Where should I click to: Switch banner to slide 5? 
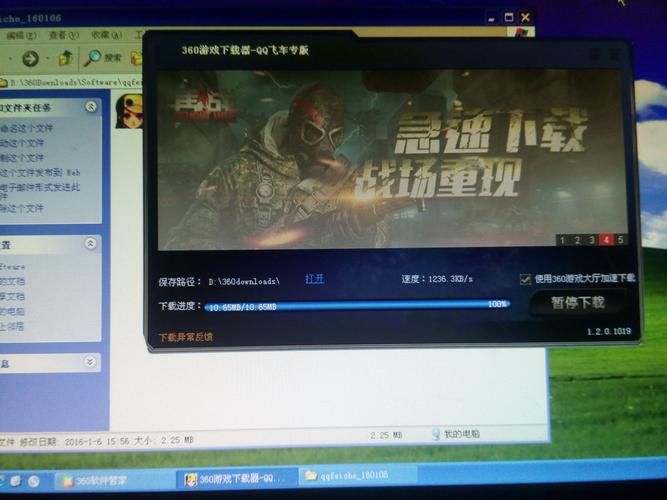[x=621, y=240]
